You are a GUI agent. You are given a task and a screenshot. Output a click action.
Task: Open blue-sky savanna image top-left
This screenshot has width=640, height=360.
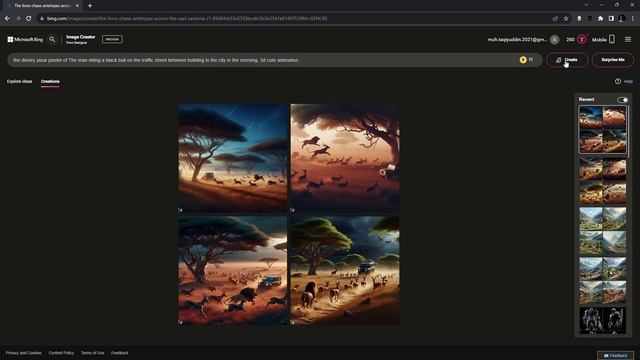(x=233, y=158)
